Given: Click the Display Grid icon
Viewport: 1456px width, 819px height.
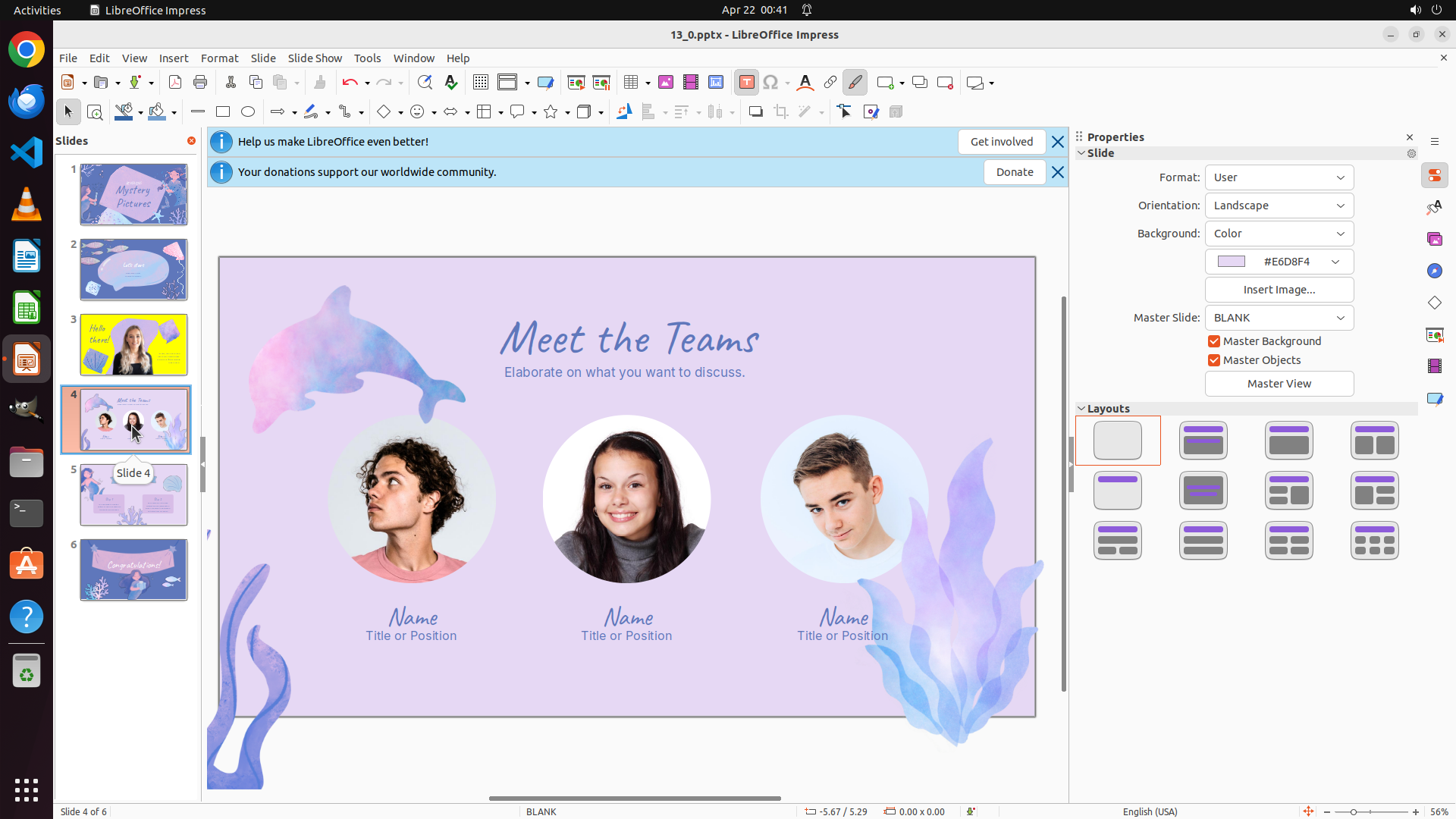Looking at the screenshot, I should pyautogui.click(x=480, y=83).
